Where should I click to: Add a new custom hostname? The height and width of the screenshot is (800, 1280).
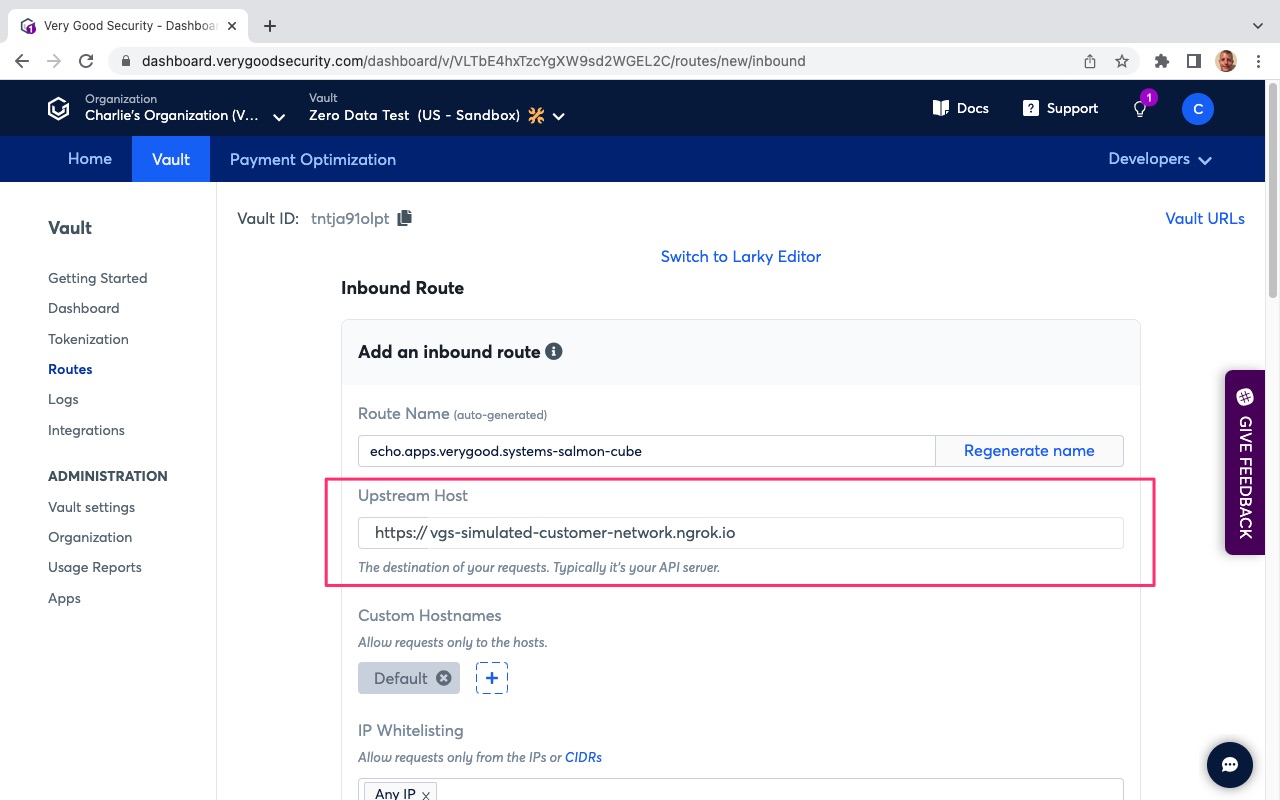pos(492,678)
